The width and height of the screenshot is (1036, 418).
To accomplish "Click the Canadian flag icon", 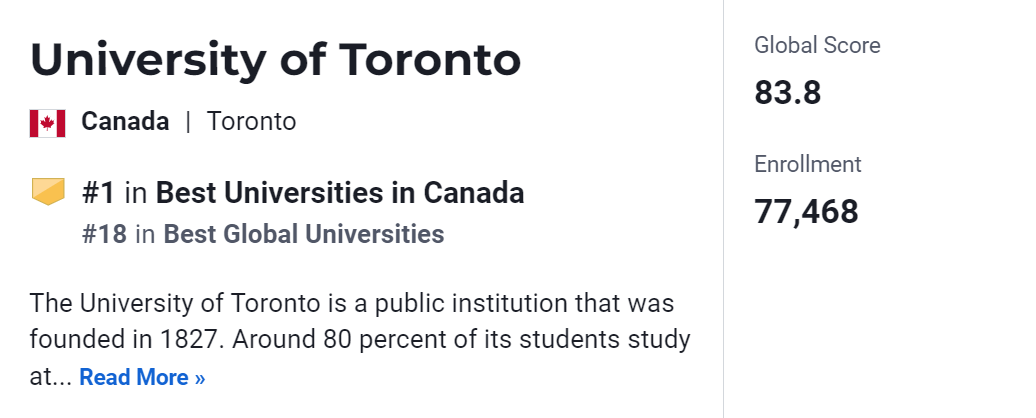I will pyautogui.click(x=47, y=123).
